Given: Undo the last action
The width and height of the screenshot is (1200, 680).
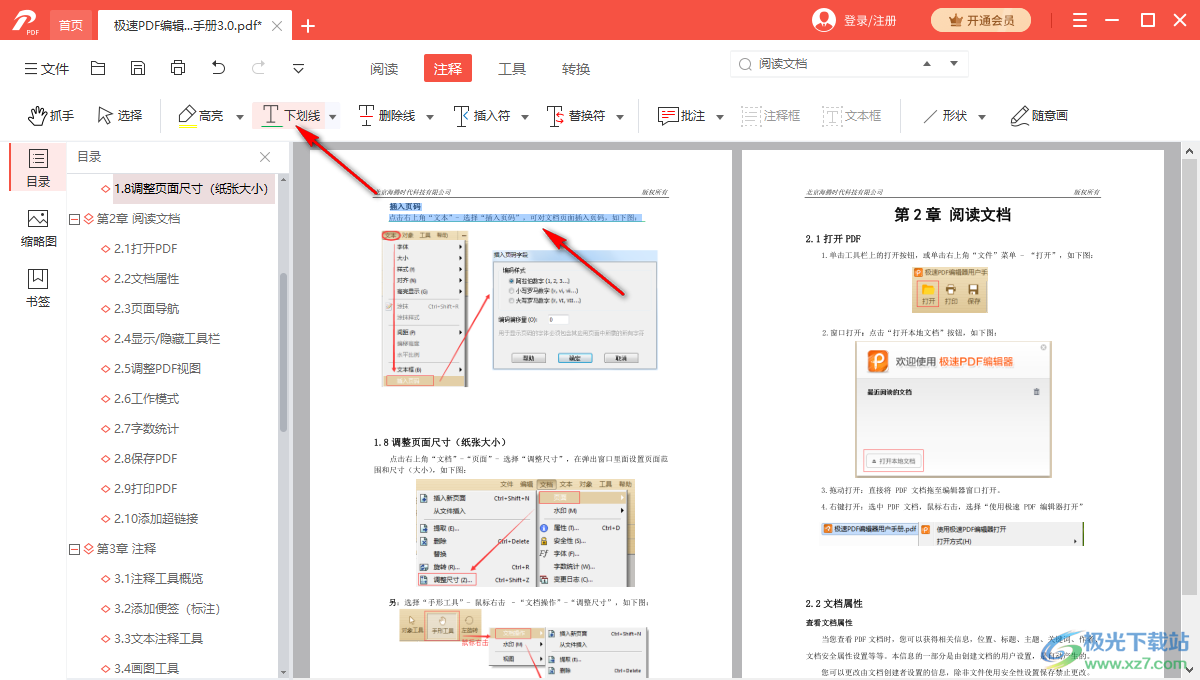Looking at the screenshot, I should [x=218, y=69].
